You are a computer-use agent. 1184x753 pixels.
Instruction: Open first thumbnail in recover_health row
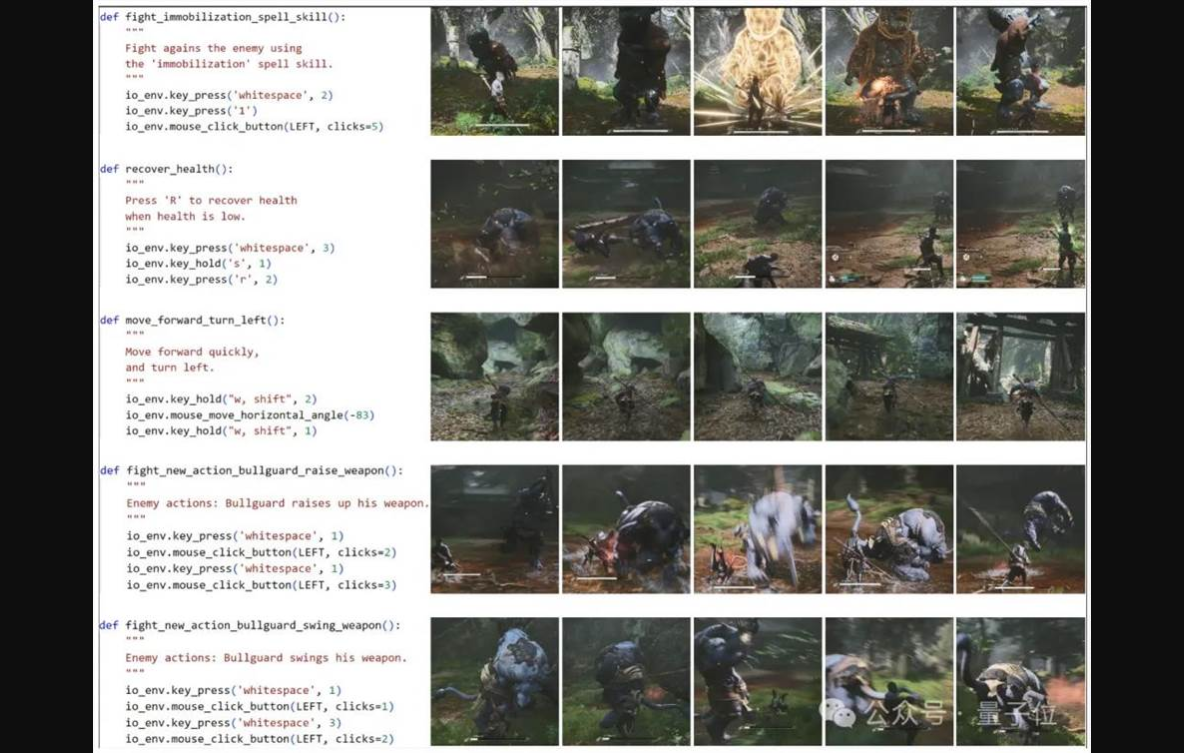pyautogui.click(x=495, y=224)
